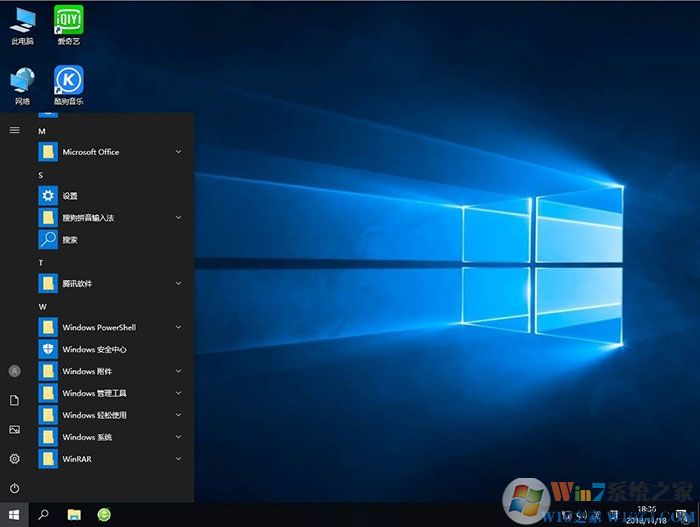
Task: Click the Windows Start button
Action: click(14, 514)
